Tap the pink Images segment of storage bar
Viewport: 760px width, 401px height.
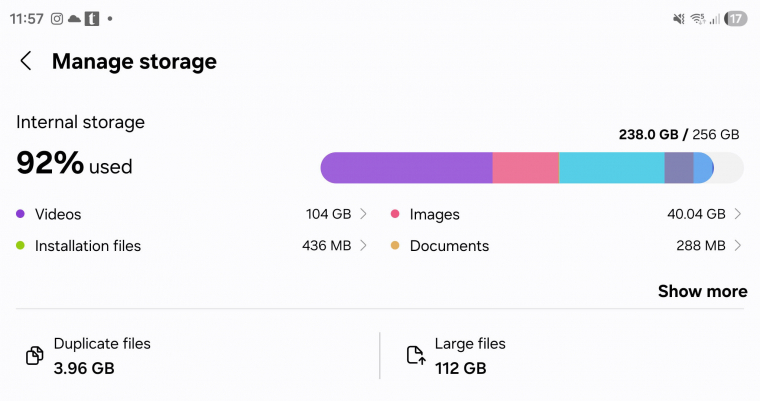[x=525, y=168]
